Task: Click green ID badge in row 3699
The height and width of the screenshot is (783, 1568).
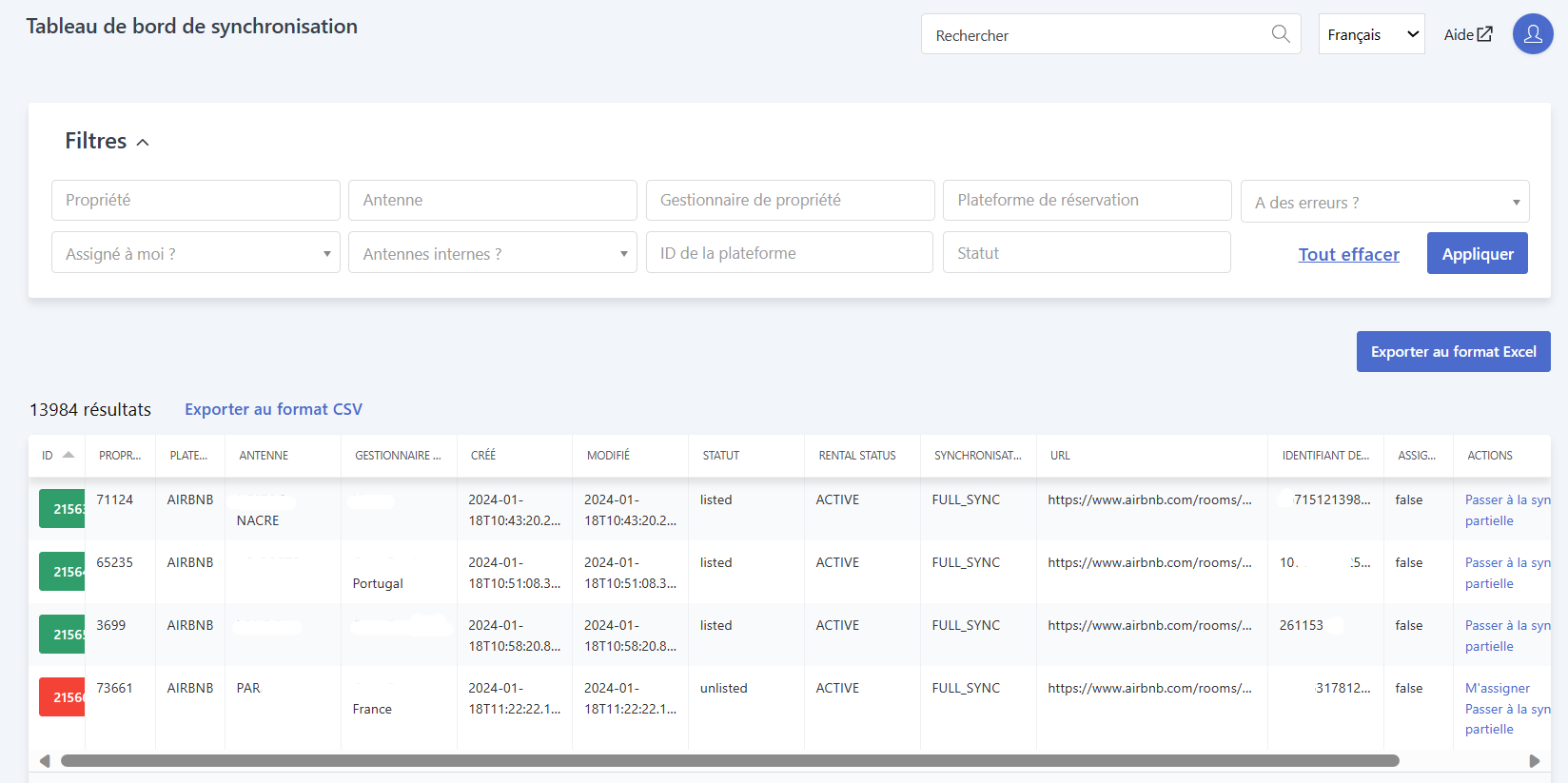Action: [62, 635]
